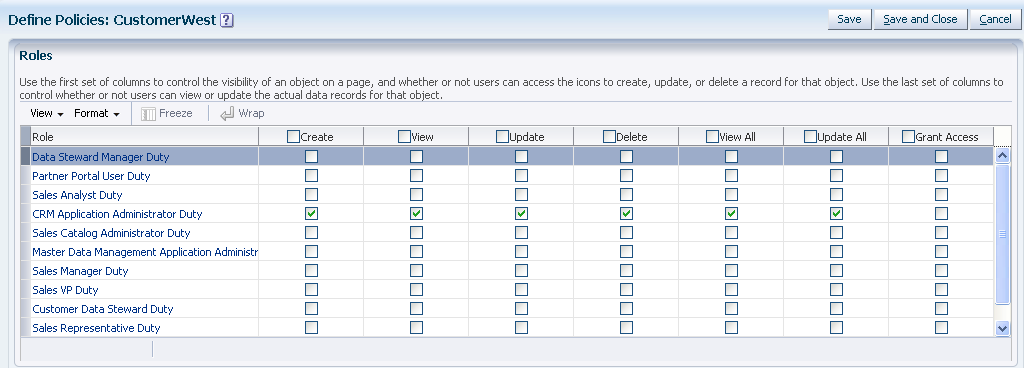Check the View column header checkbox
1024x368 pixels.
(404, 136)
